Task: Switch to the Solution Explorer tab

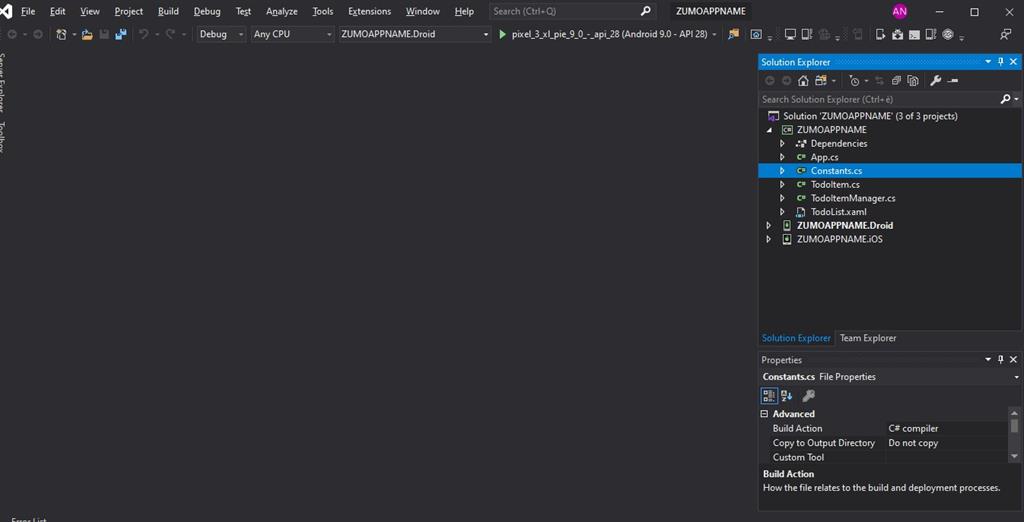Action: 796,338
